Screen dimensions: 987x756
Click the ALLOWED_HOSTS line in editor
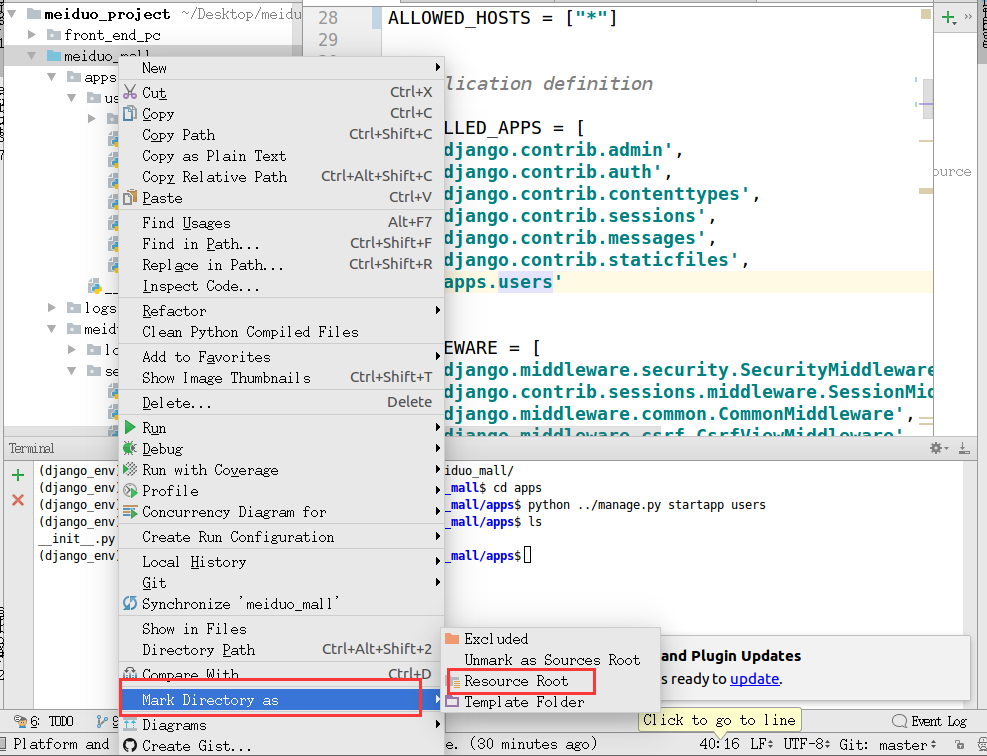[x=502, y=18]
